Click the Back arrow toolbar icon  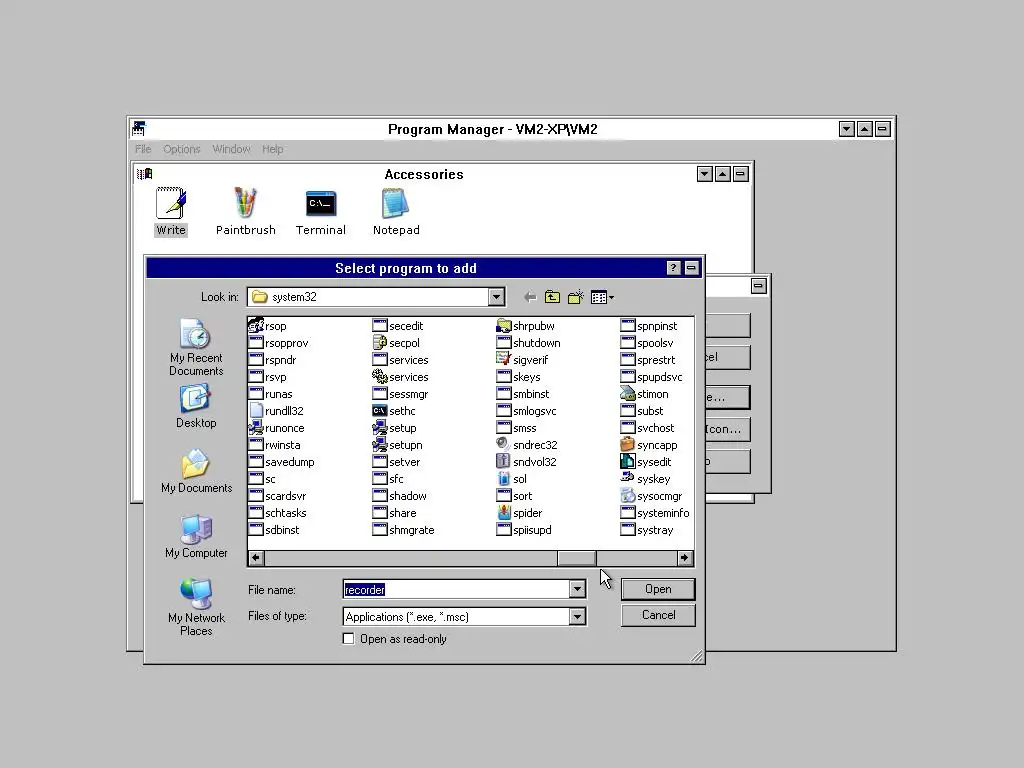530,297
